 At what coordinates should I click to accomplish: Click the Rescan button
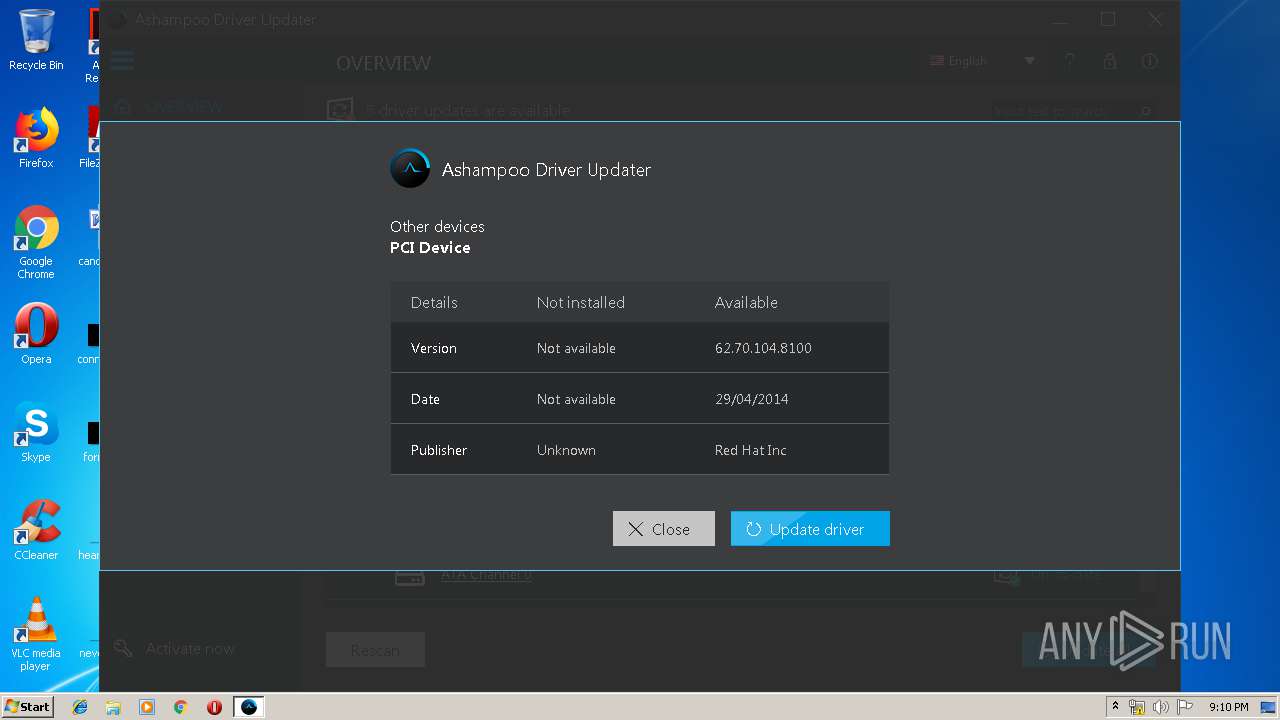375,650
